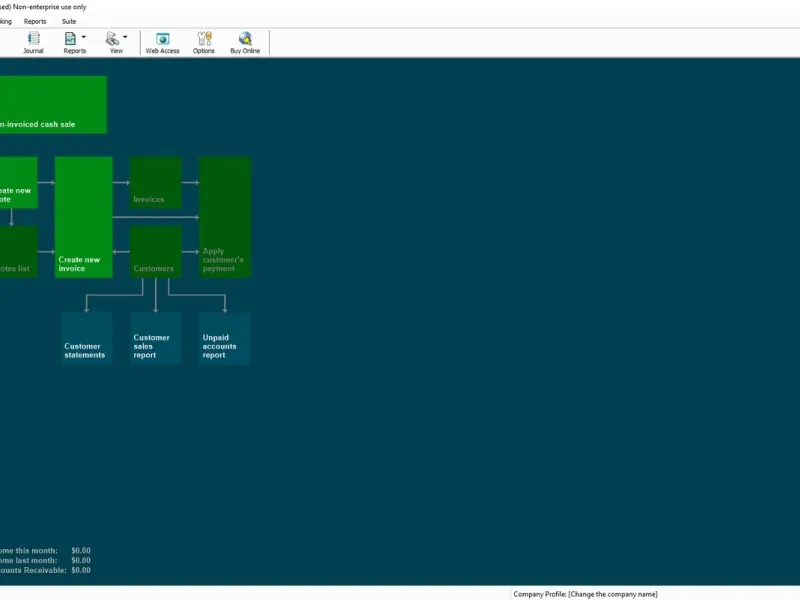Click the Buy Online icon
Viewport: 800px width, 600px height.
(x=245, y=42)
